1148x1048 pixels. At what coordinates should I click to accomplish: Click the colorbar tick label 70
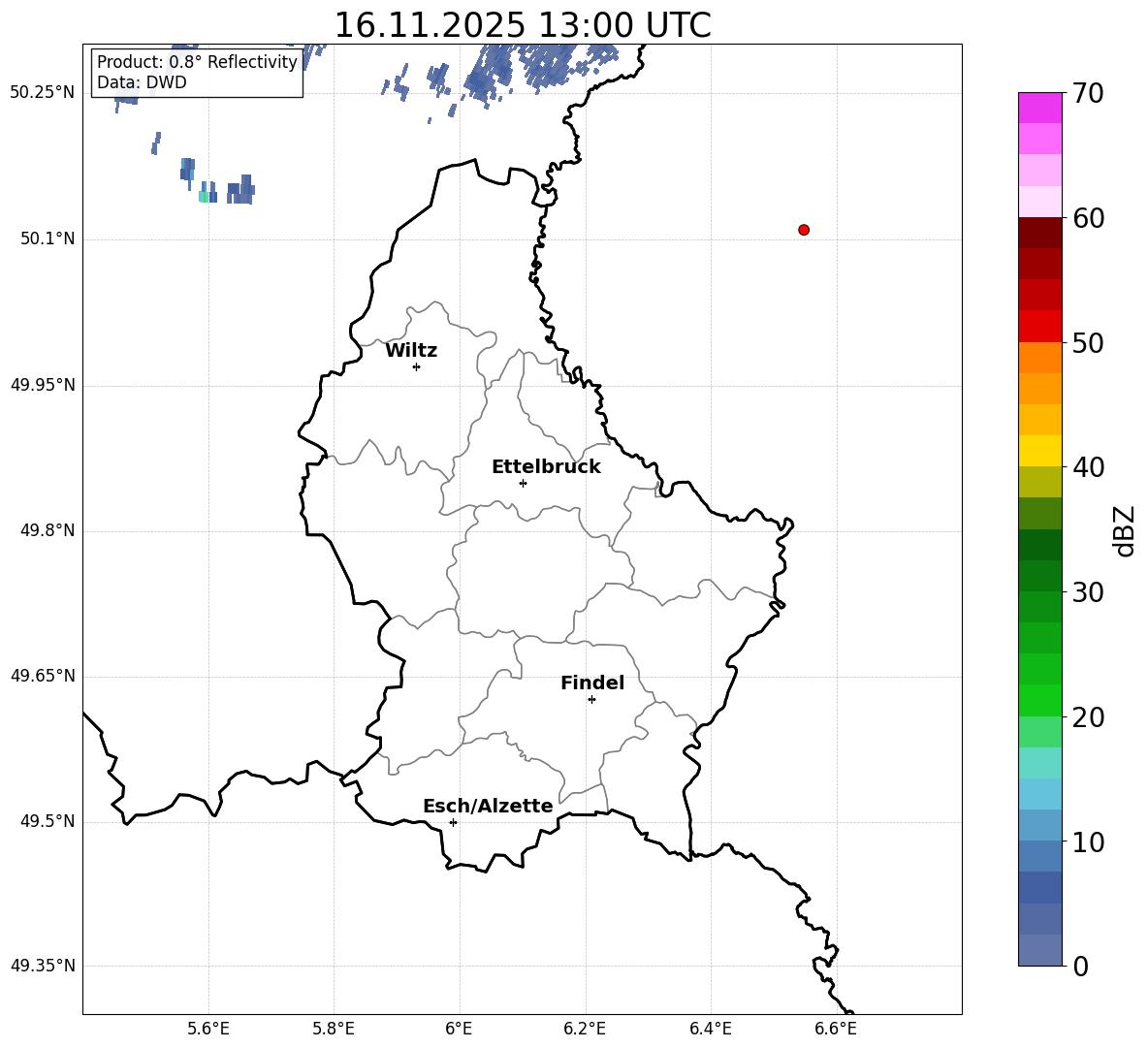[1089, 93]
